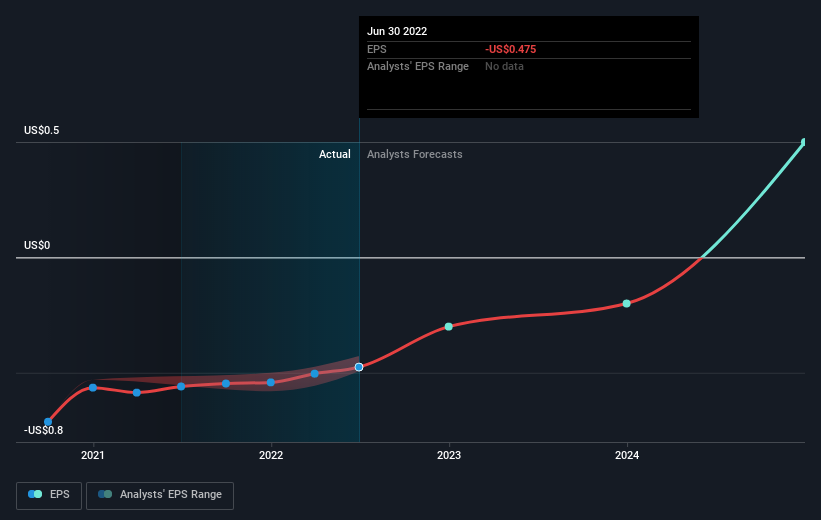
Task: Click the -US$0.8 y-axis label
Action: 43,430
